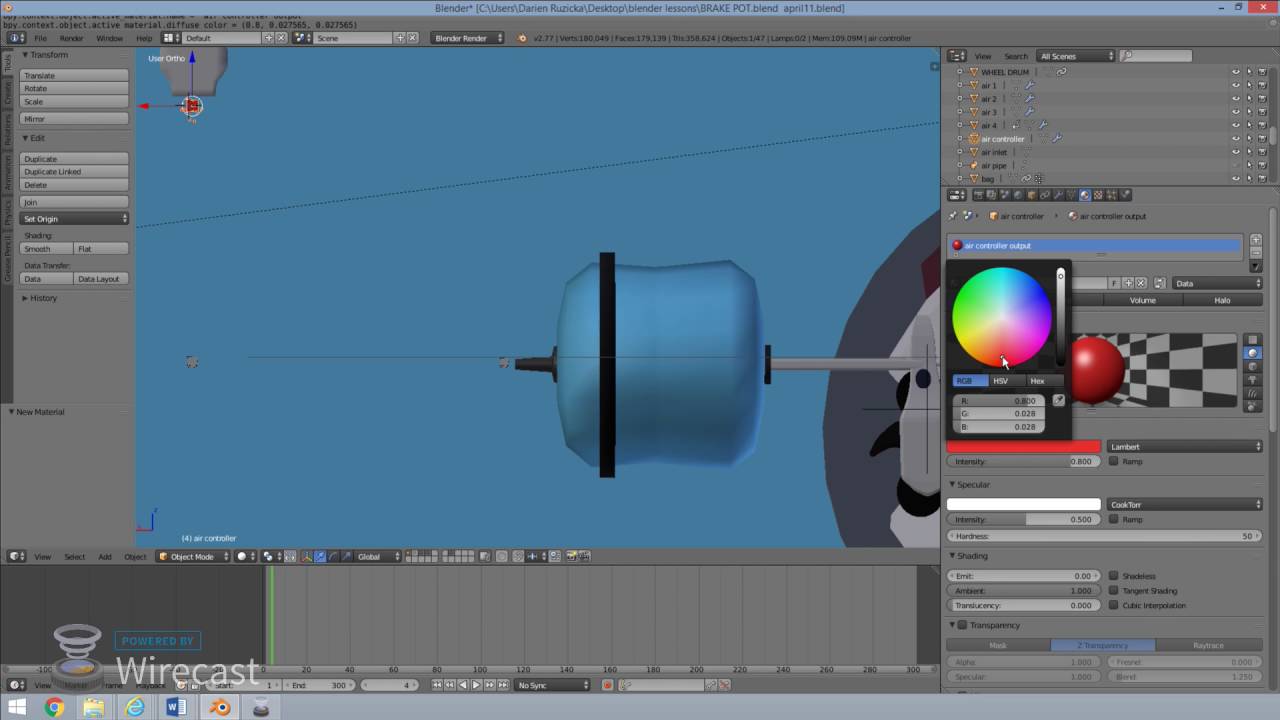Toggle selectability arrow for air controller

coord(1249,139)
